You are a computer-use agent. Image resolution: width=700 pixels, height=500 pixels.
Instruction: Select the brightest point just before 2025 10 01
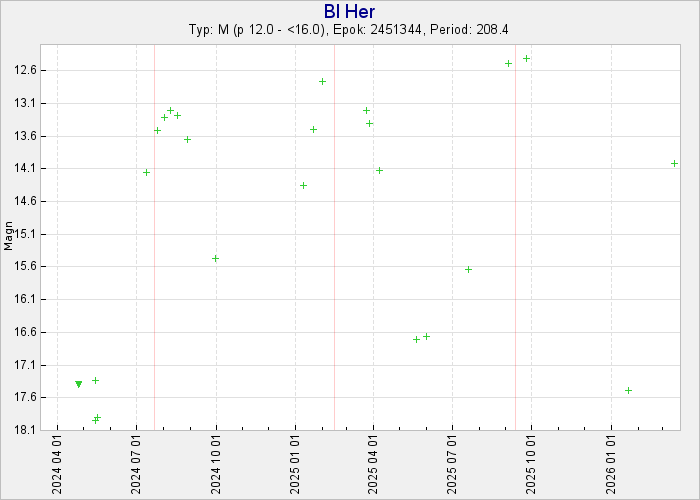coord(526,58)
